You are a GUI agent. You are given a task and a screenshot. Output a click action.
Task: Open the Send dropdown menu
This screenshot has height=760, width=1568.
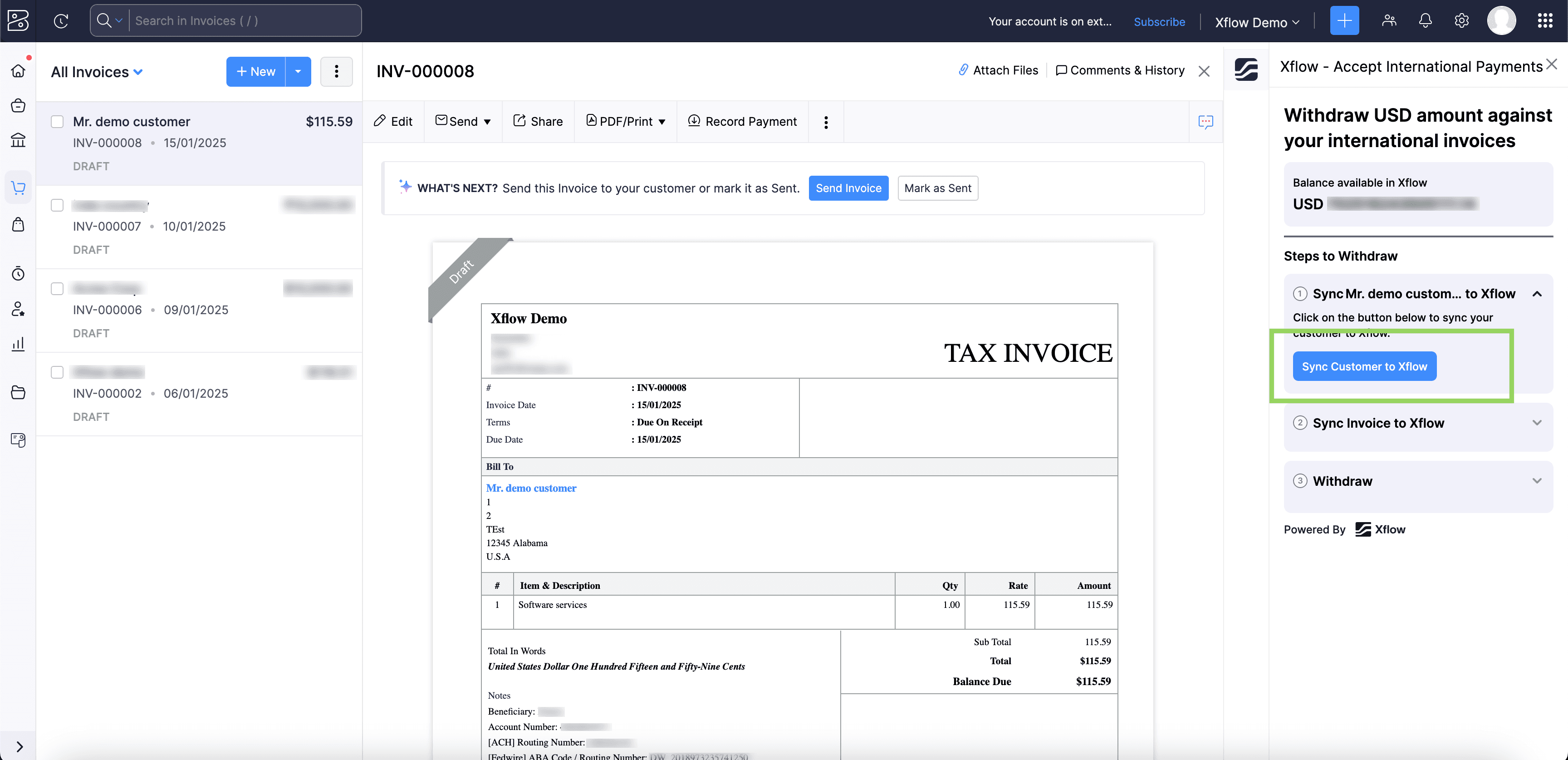tap(463, 121)
